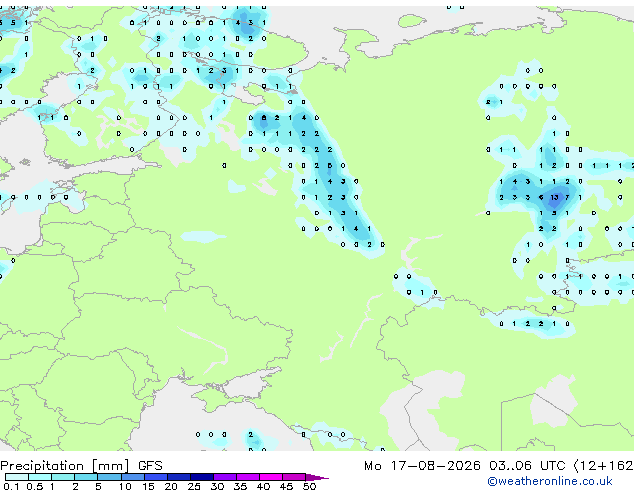
Task: Click the purple arrow tip beyond 50
Action: [x=317, y=477]
